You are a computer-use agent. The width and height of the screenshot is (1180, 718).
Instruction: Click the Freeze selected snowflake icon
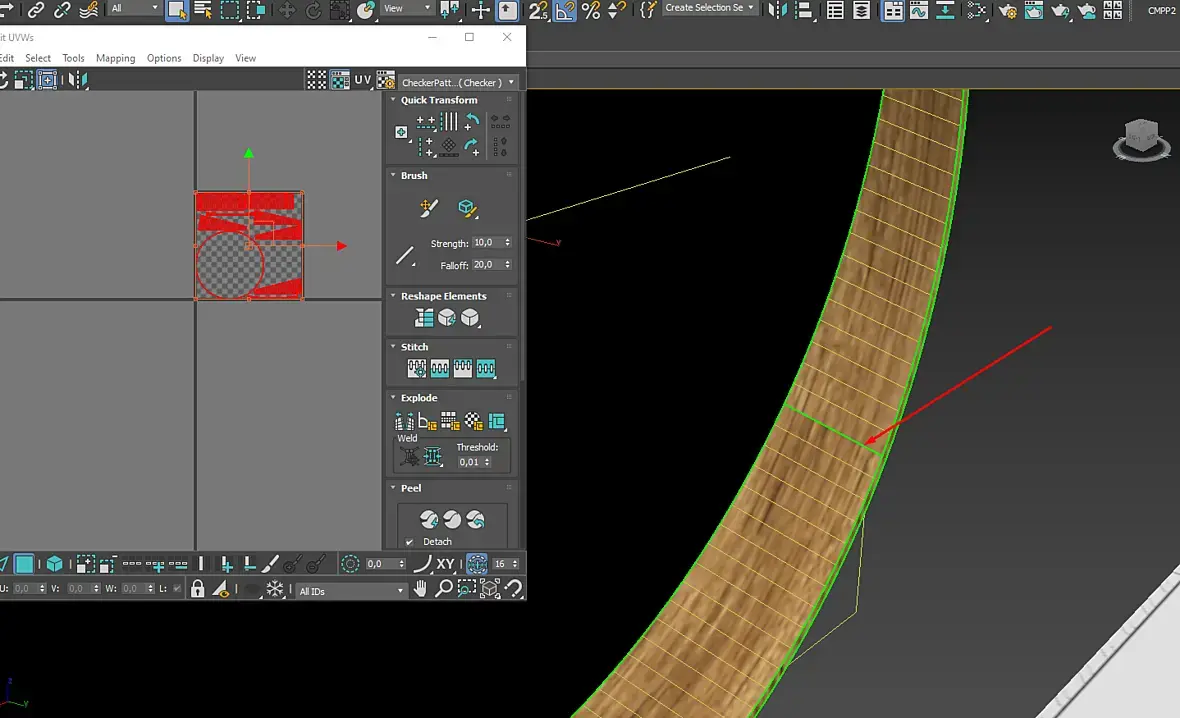tap(275, 589)
